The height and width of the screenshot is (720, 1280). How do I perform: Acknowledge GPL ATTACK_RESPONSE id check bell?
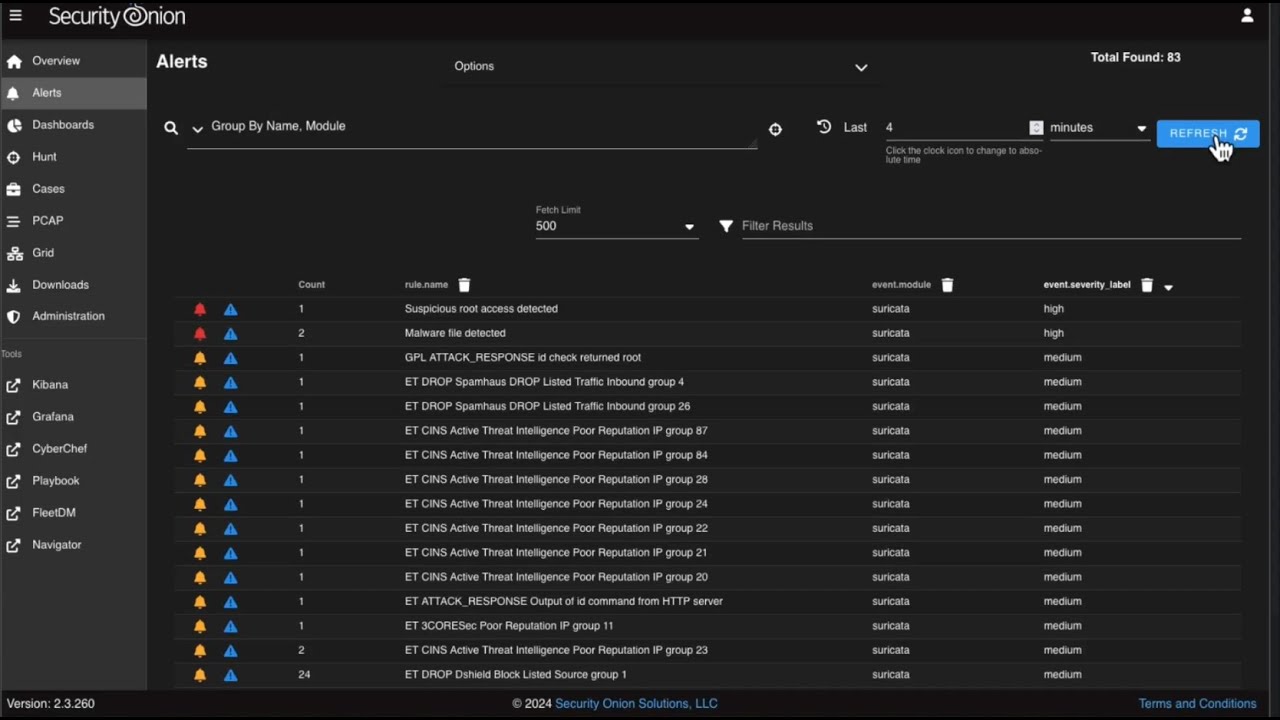[200, 358]
